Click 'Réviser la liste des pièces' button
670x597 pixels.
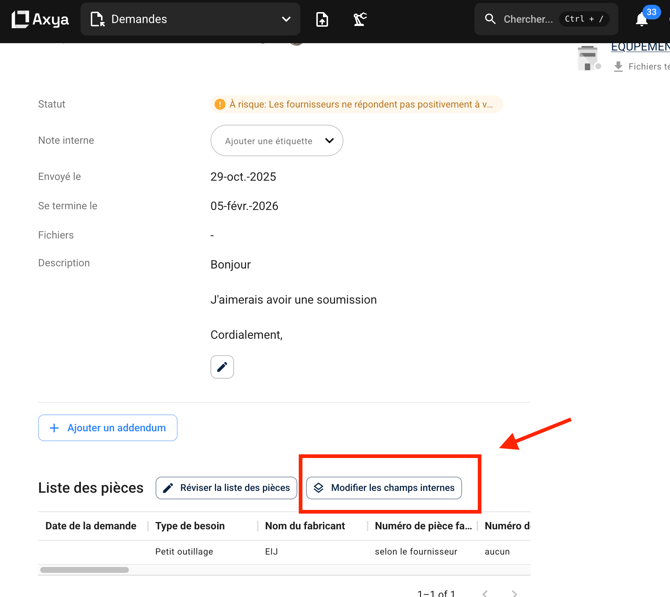(226, 488)
